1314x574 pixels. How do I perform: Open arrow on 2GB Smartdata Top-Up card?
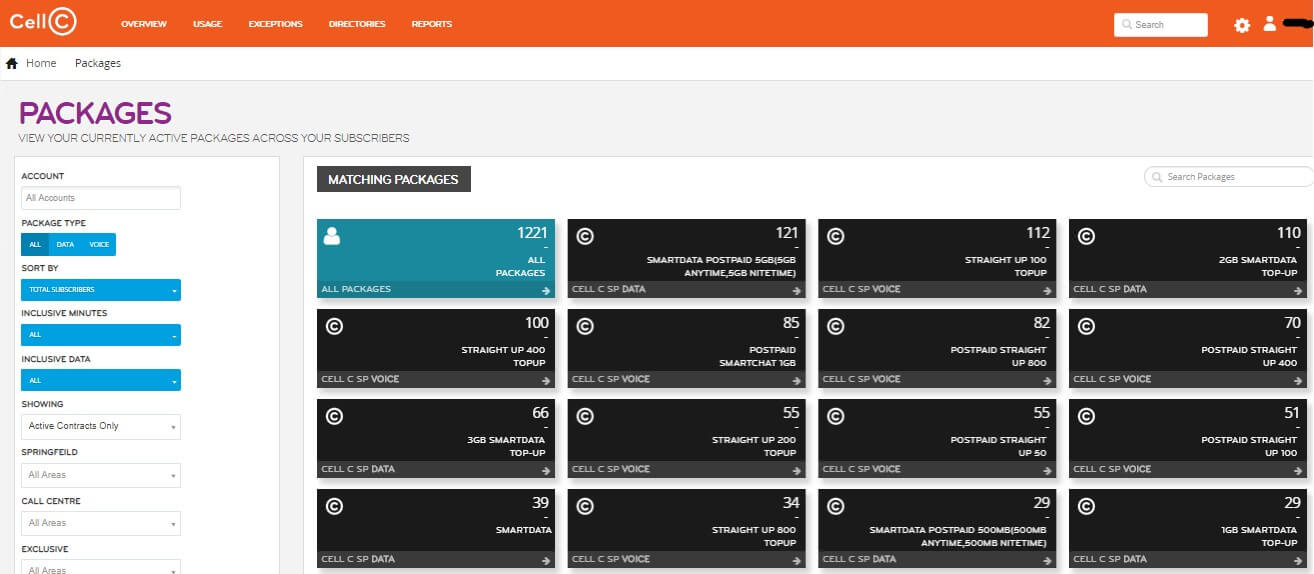pyautogui.click(x=1298, y=290)
